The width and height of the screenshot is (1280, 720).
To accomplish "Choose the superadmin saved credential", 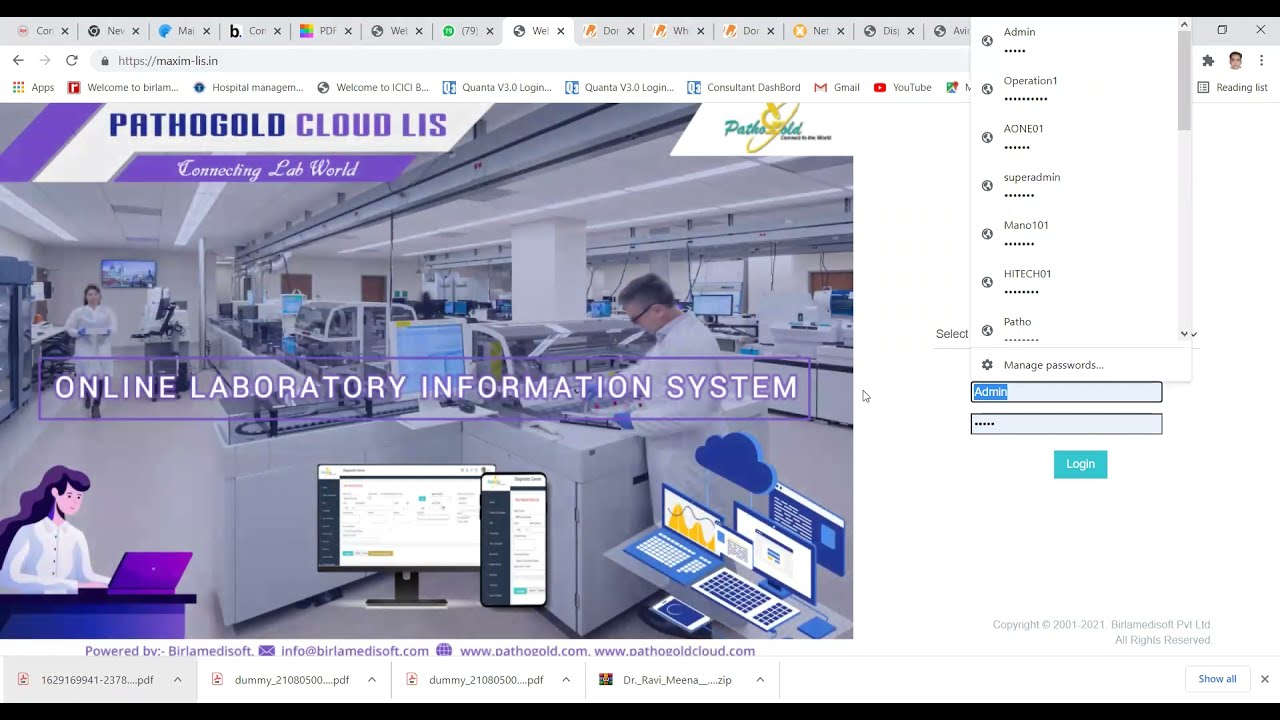I will (x=1075, y=185).
